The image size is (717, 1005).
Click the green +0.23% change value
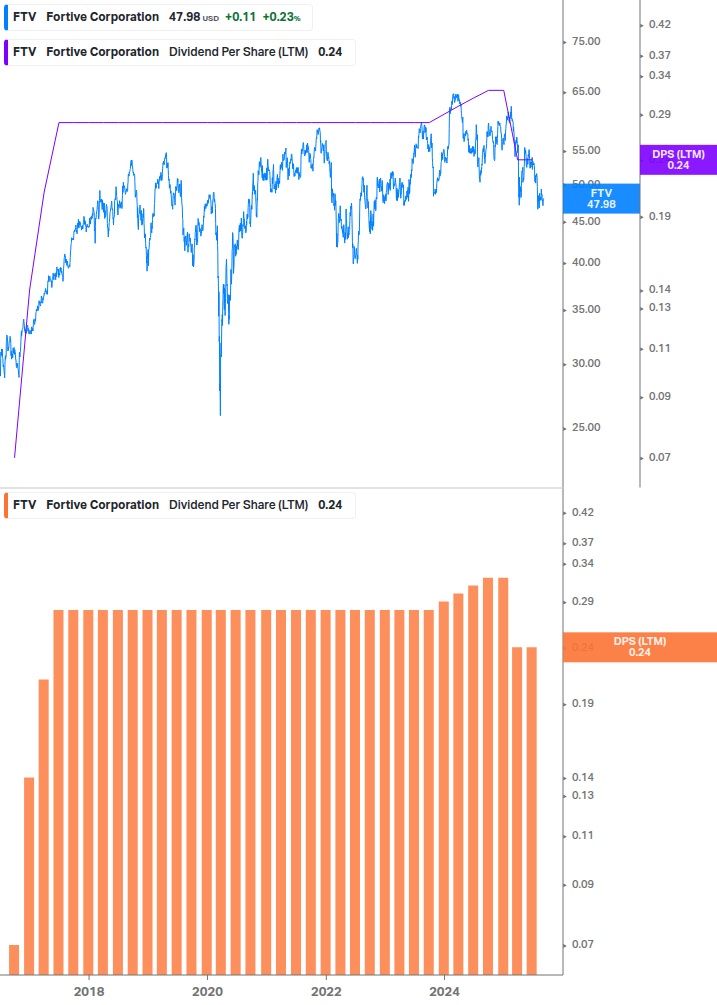287,17
